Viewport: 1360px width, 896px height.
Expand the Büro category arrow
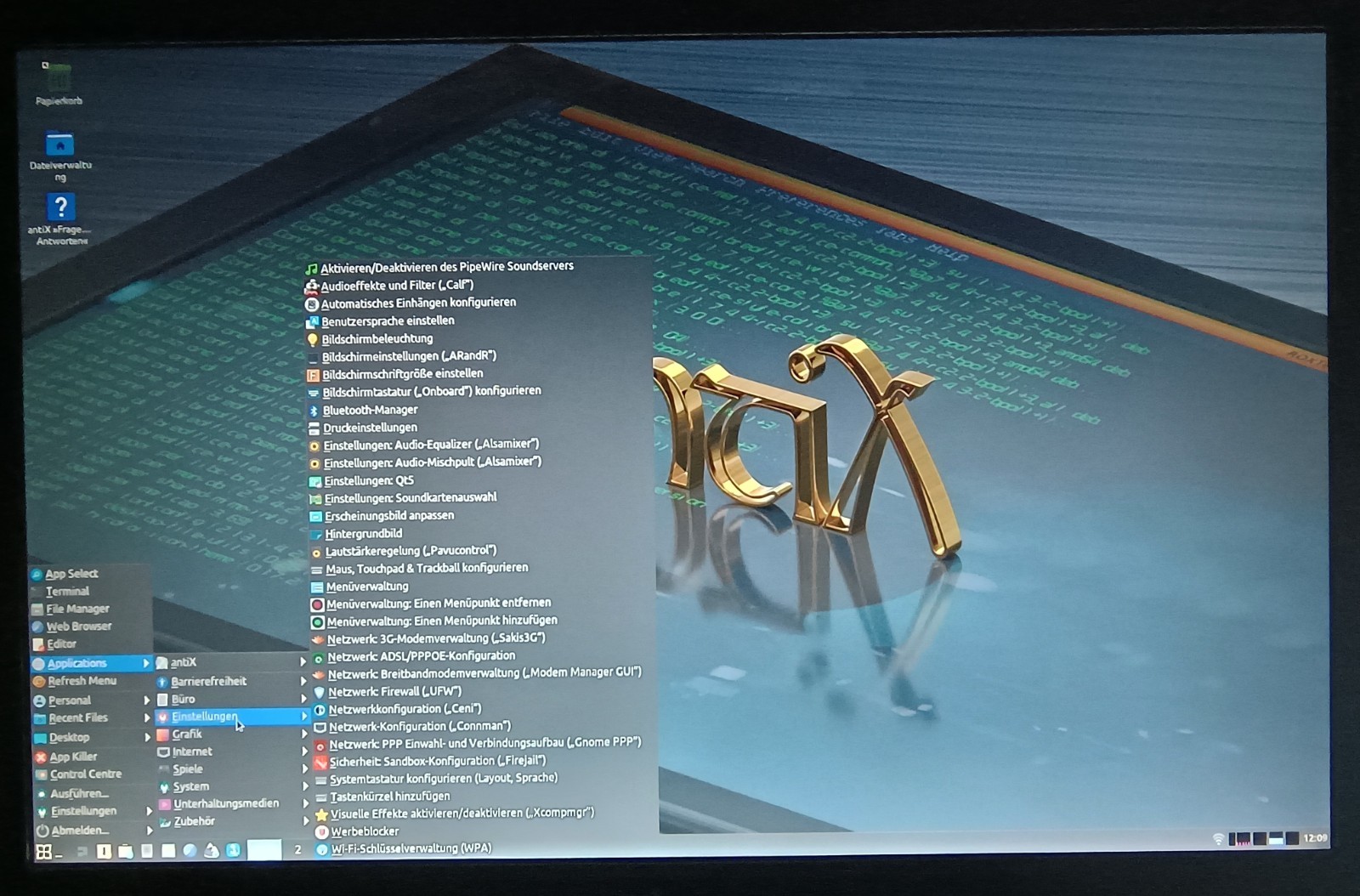point(303,699)
